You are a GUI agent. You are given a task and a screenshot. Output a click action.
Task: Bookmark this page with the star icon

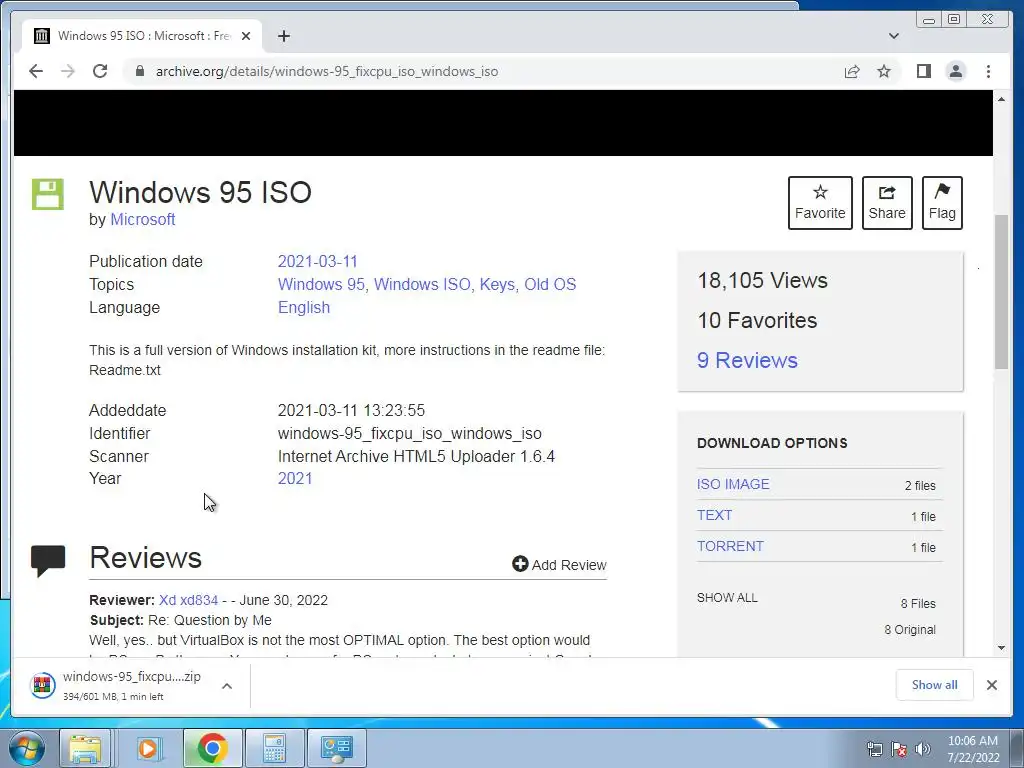click(884, 71)
